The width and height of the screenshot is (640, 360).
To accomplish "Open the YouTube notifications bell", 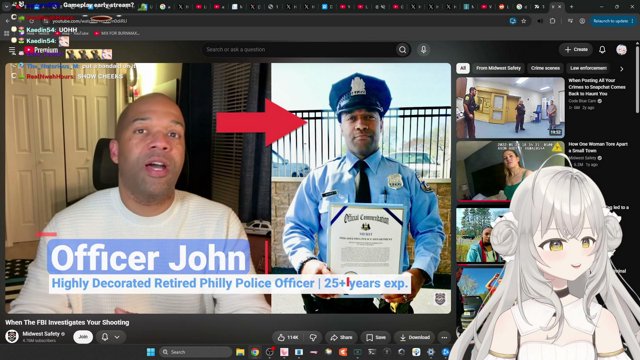I will pyautogui.click(x=602, y=49).
